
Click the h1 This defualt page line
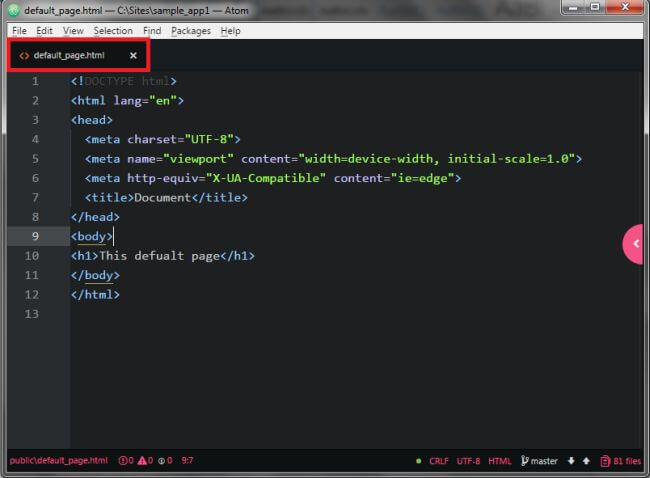pos(162,256)
